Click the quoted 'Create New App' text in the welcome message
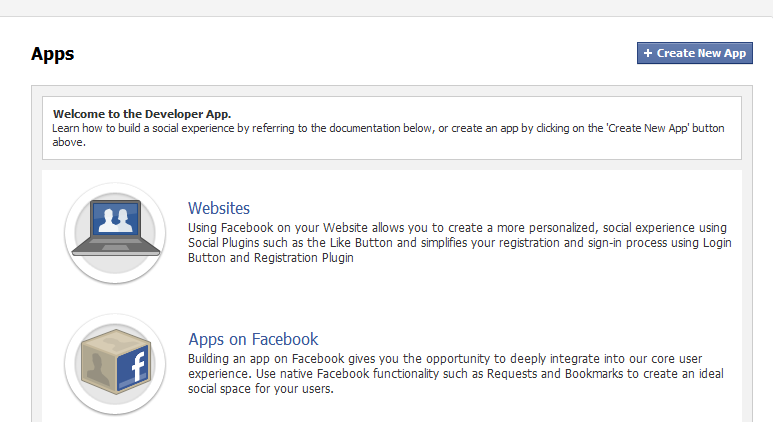Screen dimensions: 773x422 pyautogui.click(x=648, y=128)
